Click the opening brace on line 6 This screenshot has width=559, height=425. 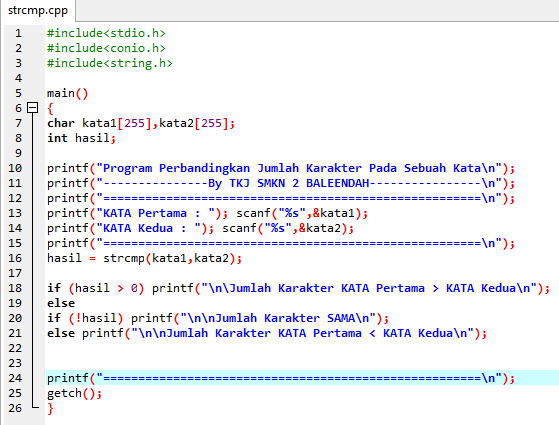point(50,108)
